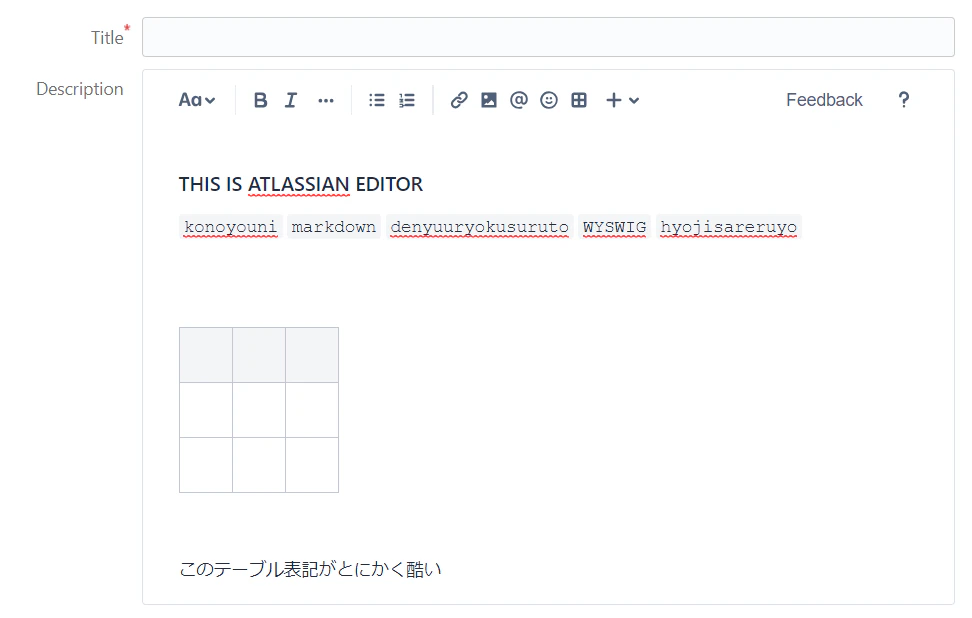The image size is (972, 618).
Task: Click the code word hyojisareruyo
Action: pyautogui.click(x=728, y=227)
